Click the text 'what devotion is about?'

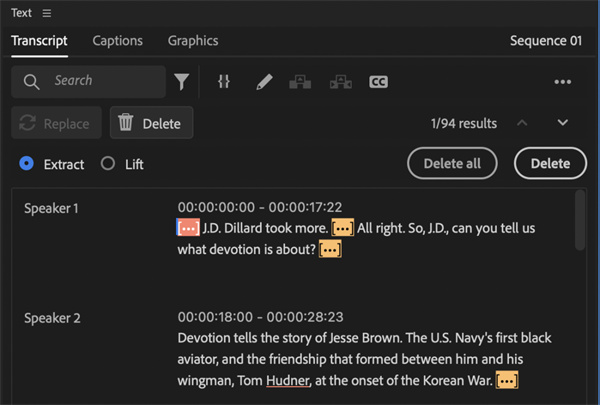pyautogui.click(x=246, y=250)
